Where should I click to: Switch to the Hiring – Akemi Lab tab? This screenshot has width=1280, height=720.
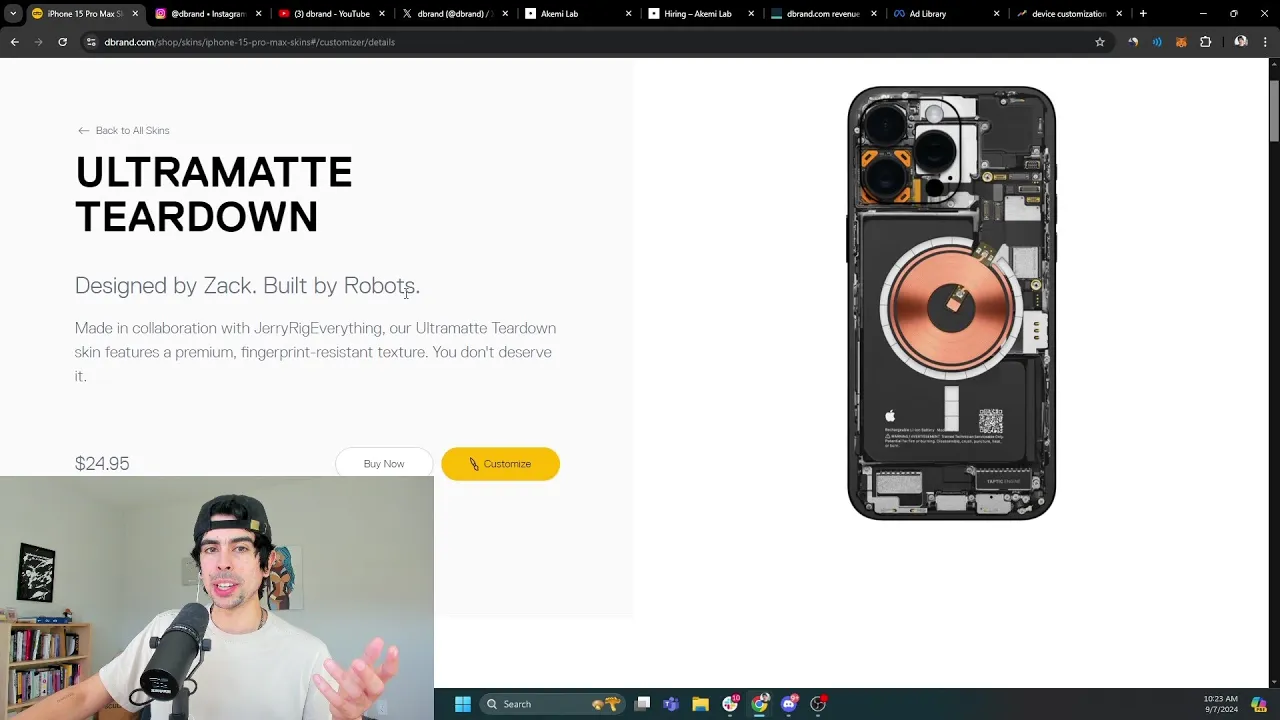[x=700, y=14]
